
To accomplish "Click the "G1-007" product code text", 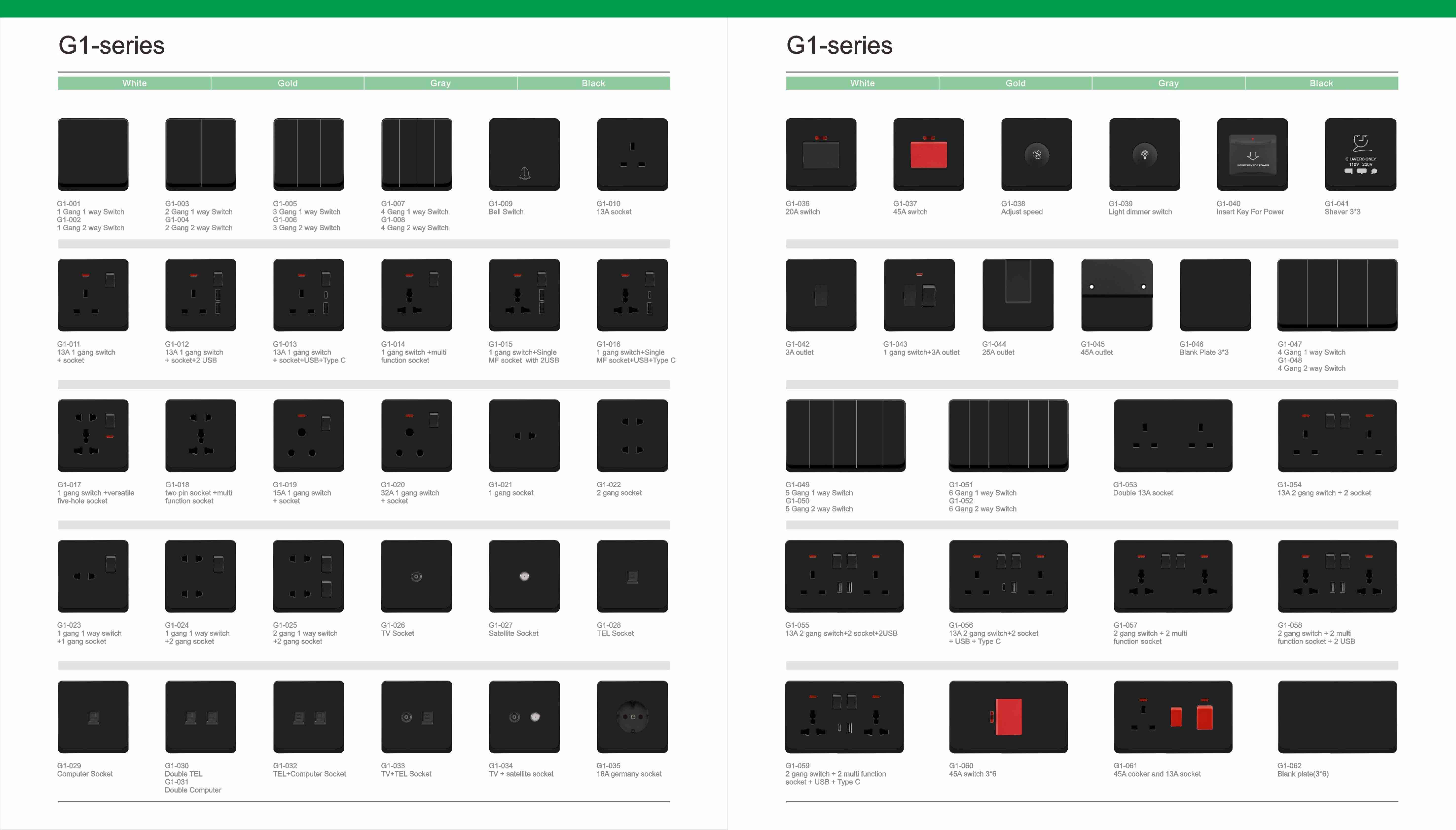I will click(393, 203).
